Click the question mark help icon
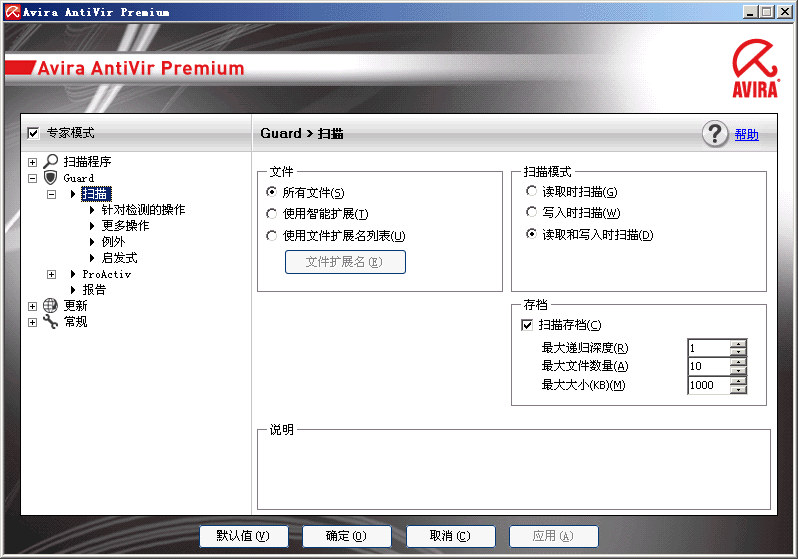The height and width of the screenshot is (559, 798). [715, 134]
